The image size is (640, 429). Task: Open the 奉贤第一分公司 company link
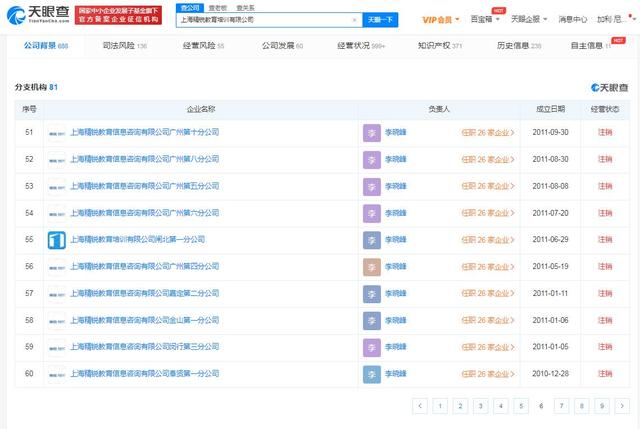(x=144, y=374)
